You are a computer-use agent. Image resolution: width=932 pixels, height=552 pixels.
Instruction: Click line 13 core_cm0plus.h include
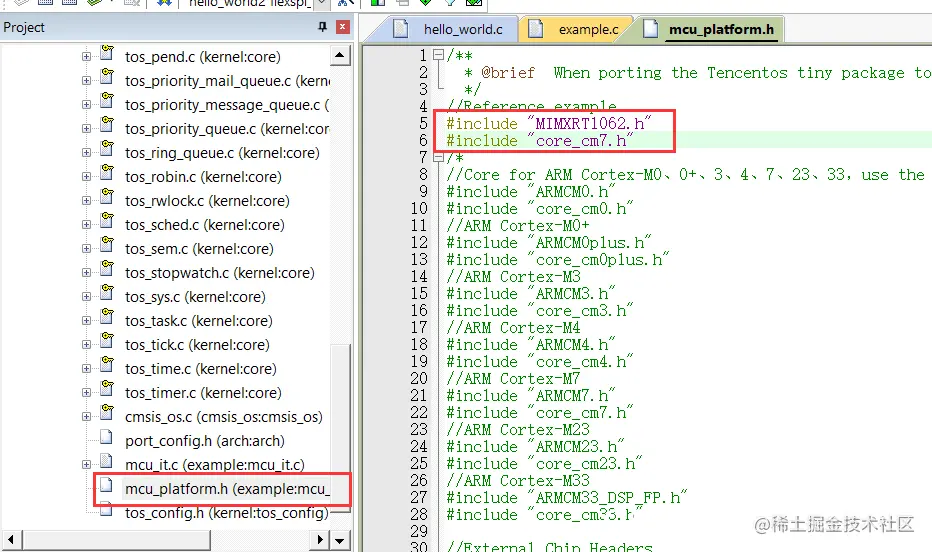558,260
